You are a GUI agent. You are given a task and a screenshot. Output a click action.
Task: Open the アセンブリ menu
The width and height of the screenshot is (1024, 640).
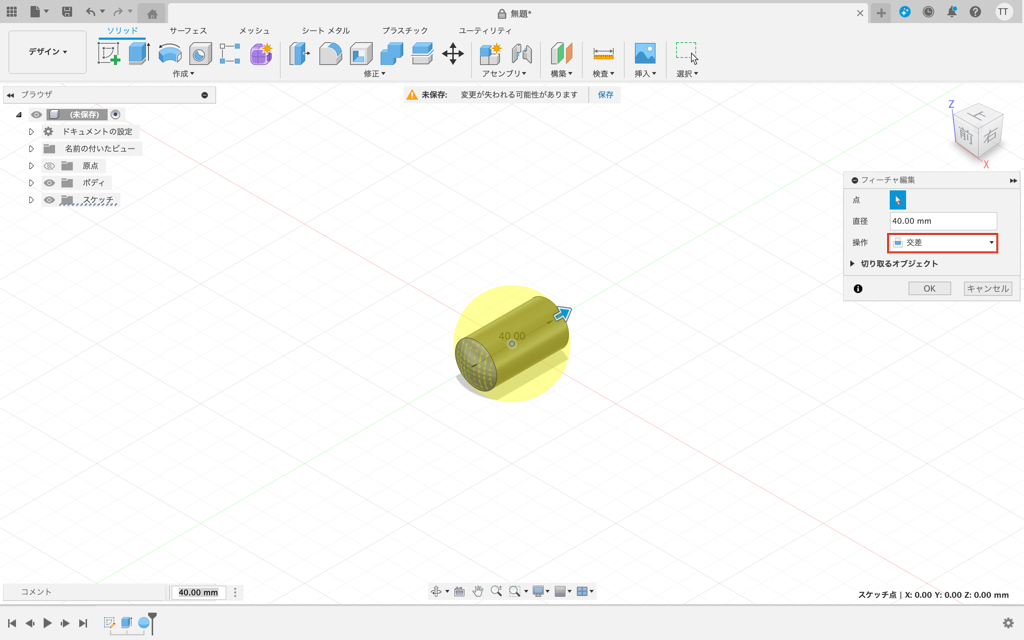(504, 74)
